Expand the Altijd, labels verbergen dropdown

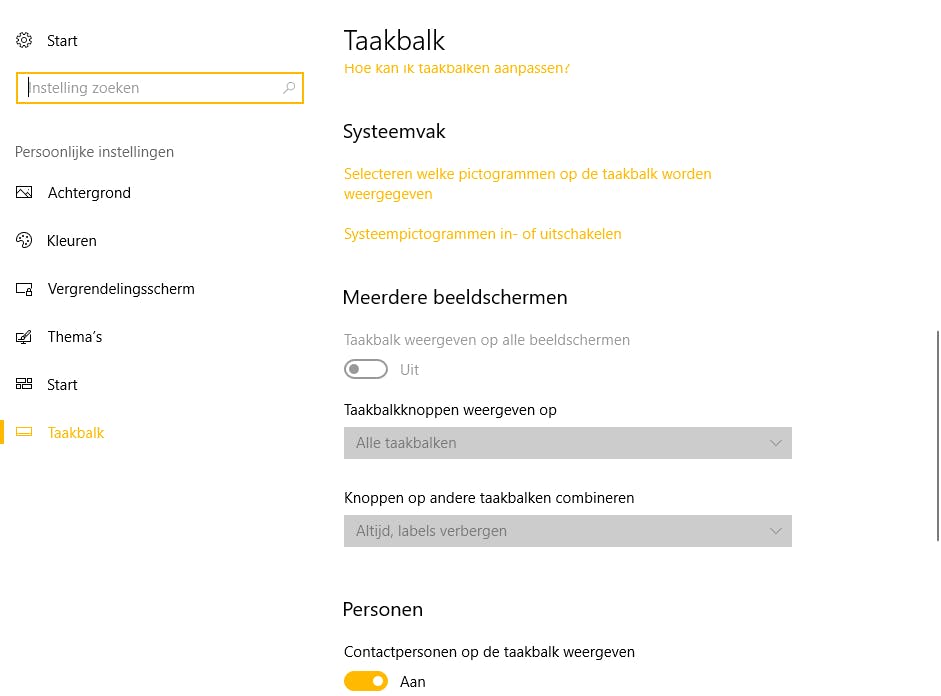(x=567, y=531)
